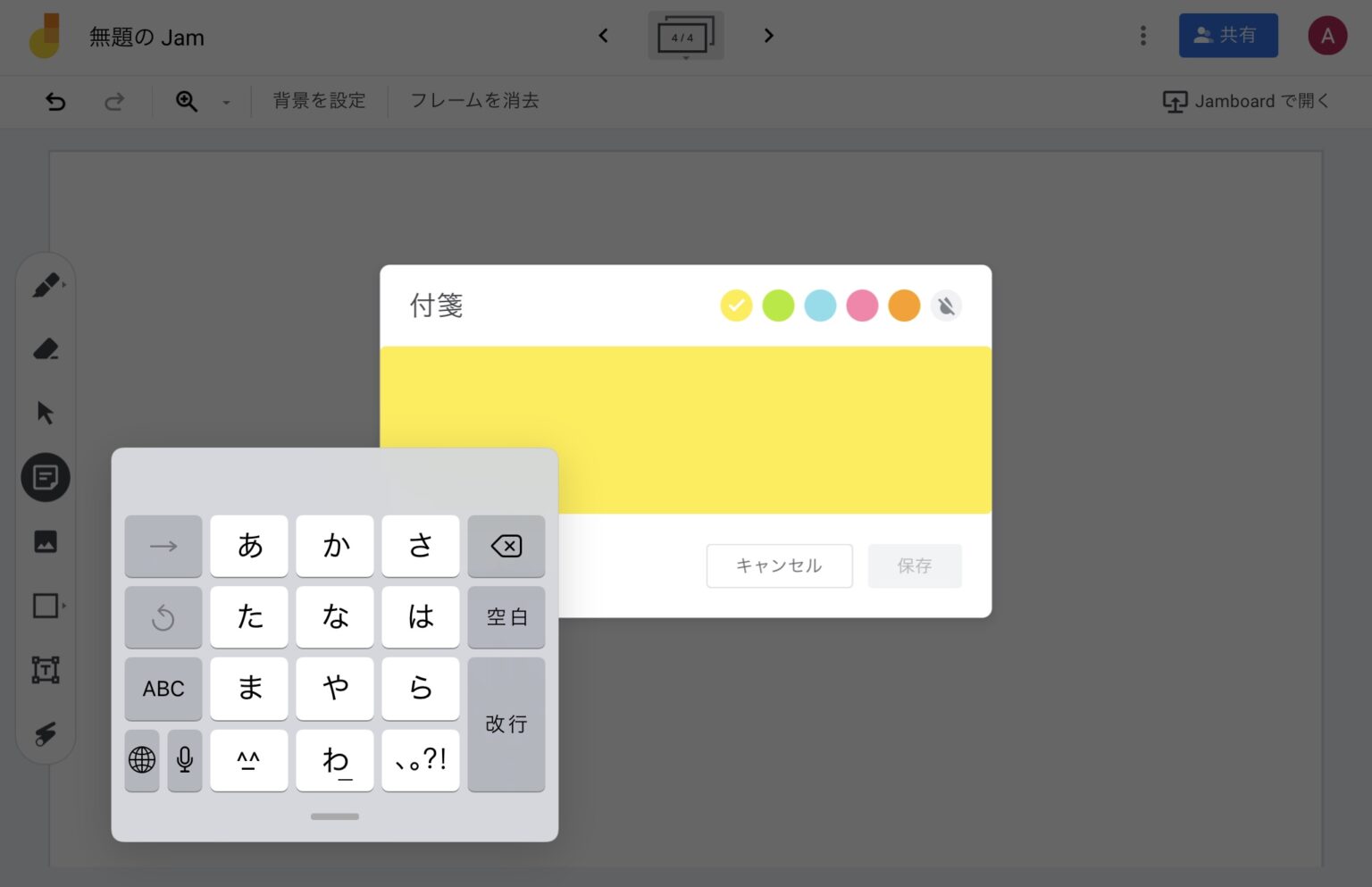Select the image insert tool

(46, 541)
